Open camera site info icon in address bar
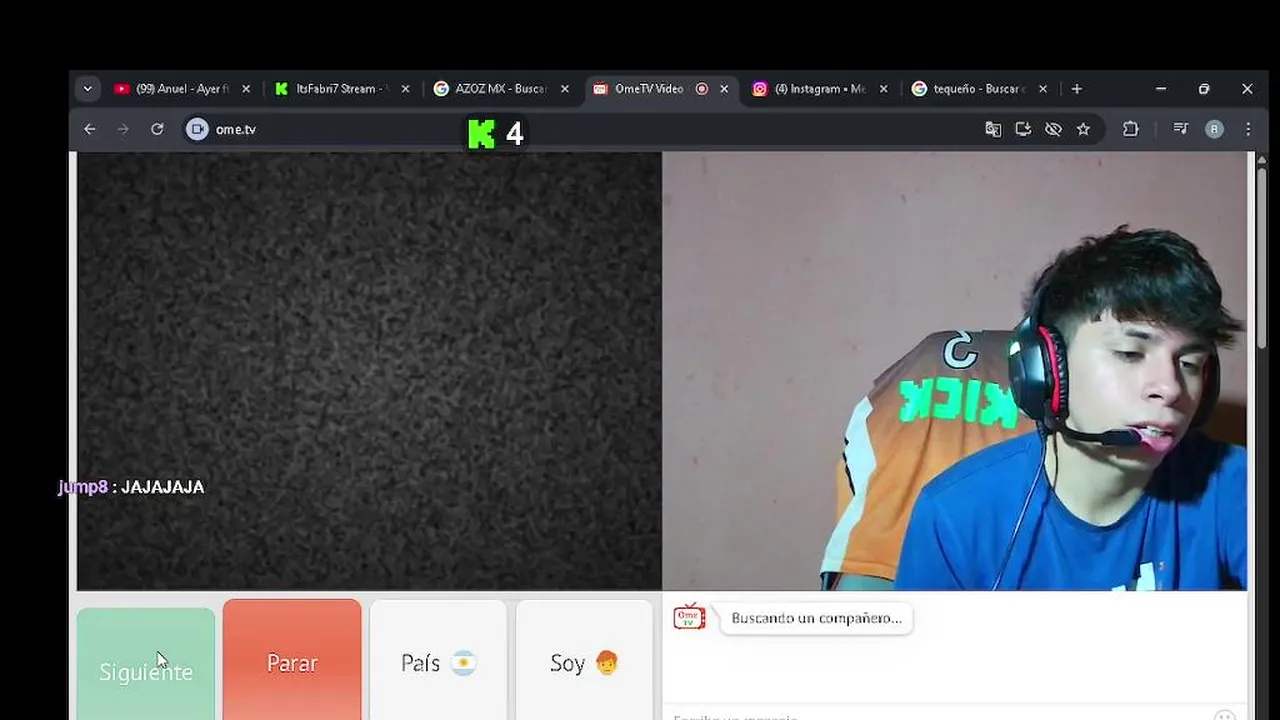The height and width of the screenshot is (720, 1280). point(197,129)
